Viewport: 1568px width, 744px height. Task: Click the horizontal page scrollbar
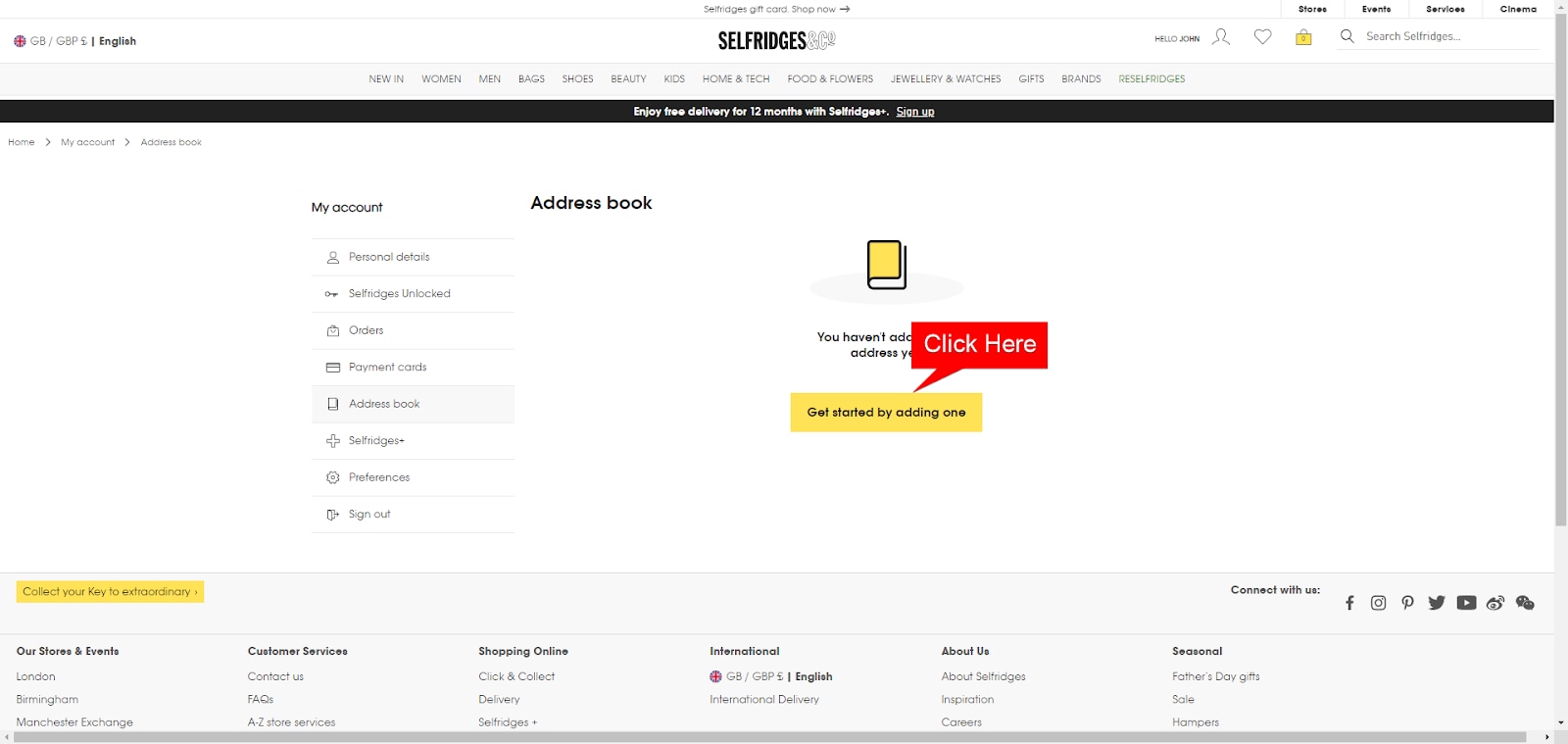pos(769,737)
